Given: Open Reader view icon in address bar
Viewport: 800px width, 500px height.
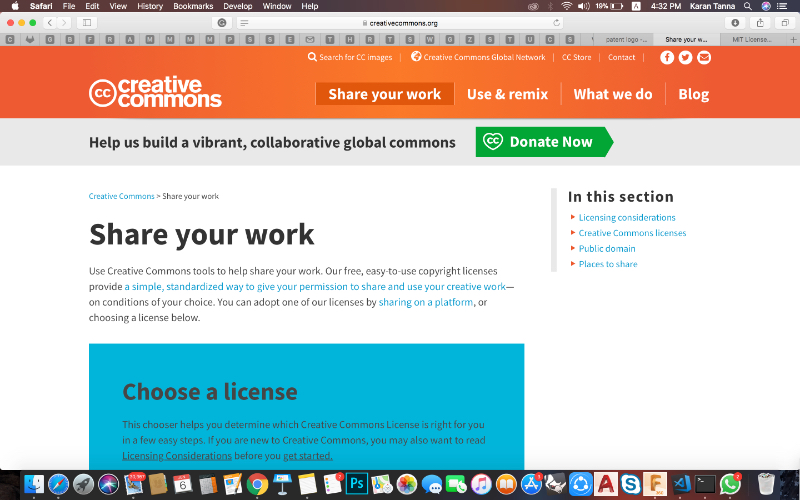Looking at the screenshot, I should click(244, 23).
